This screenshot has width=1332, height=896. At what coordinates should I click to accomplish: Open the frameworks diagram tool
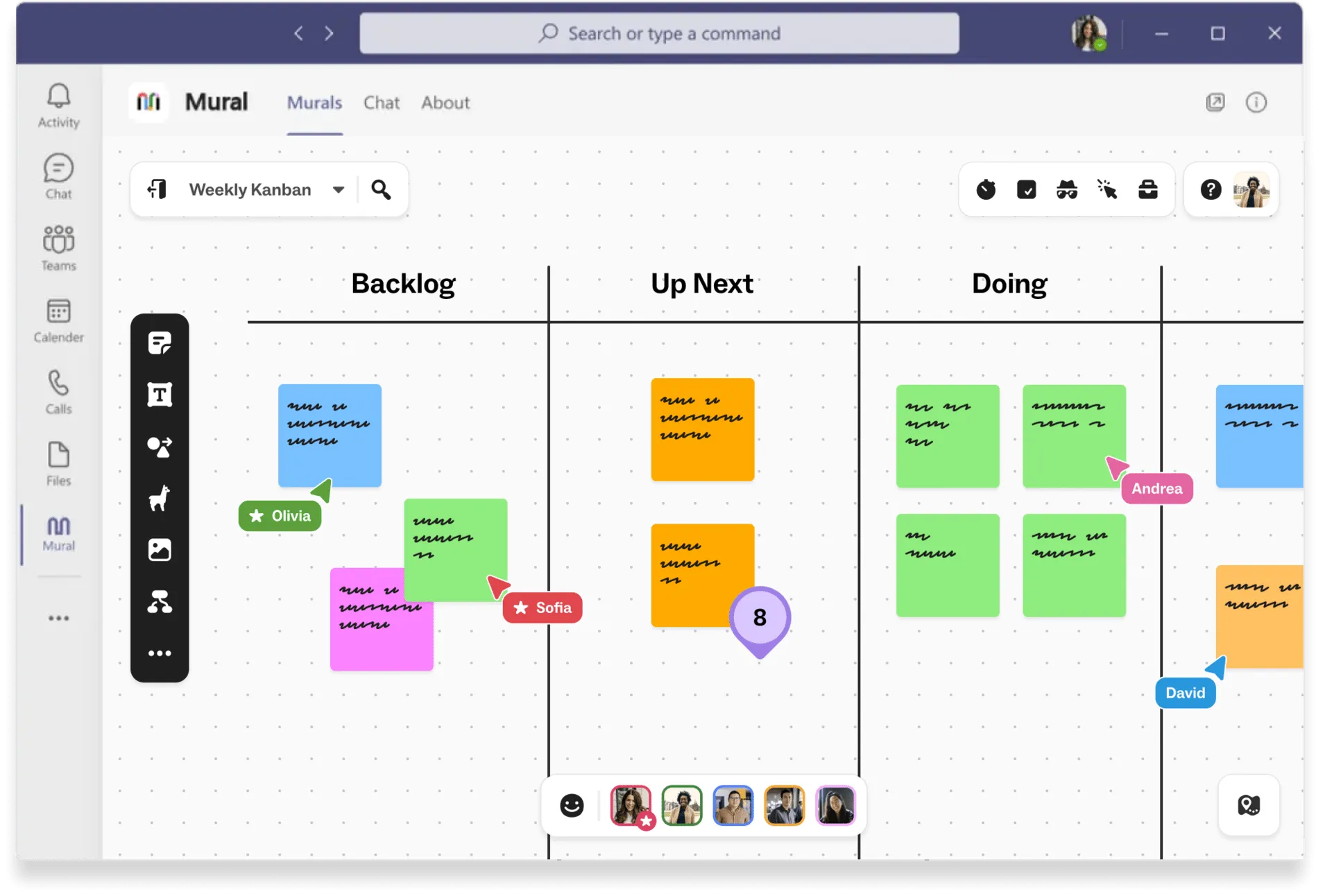(160, 602)
